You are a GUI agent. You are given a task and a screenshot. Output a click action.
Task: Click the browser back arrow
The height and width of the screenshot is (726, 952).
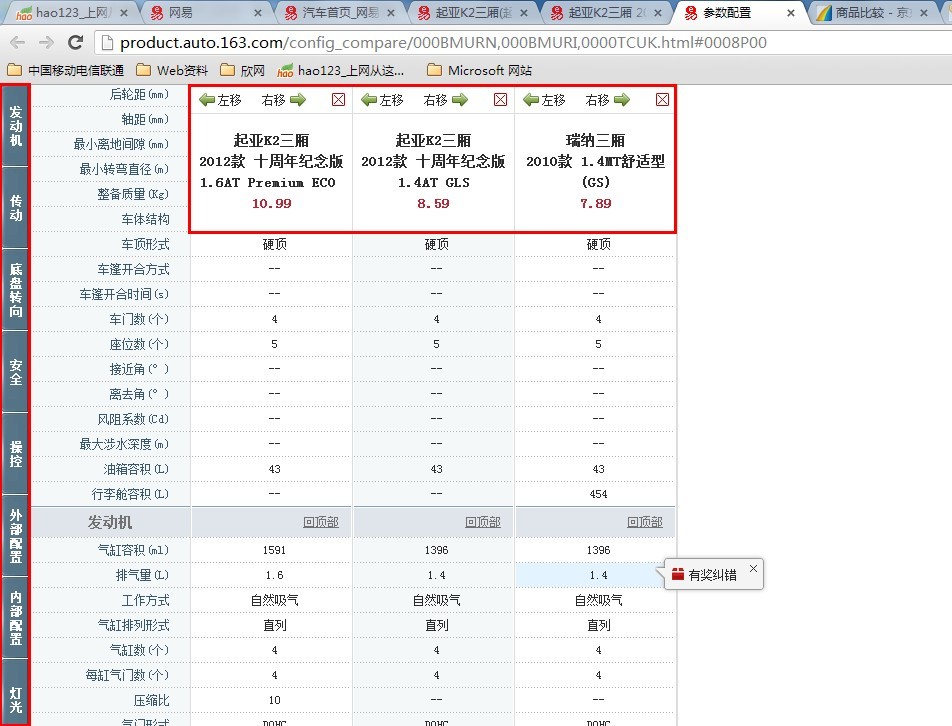[18, 42]
